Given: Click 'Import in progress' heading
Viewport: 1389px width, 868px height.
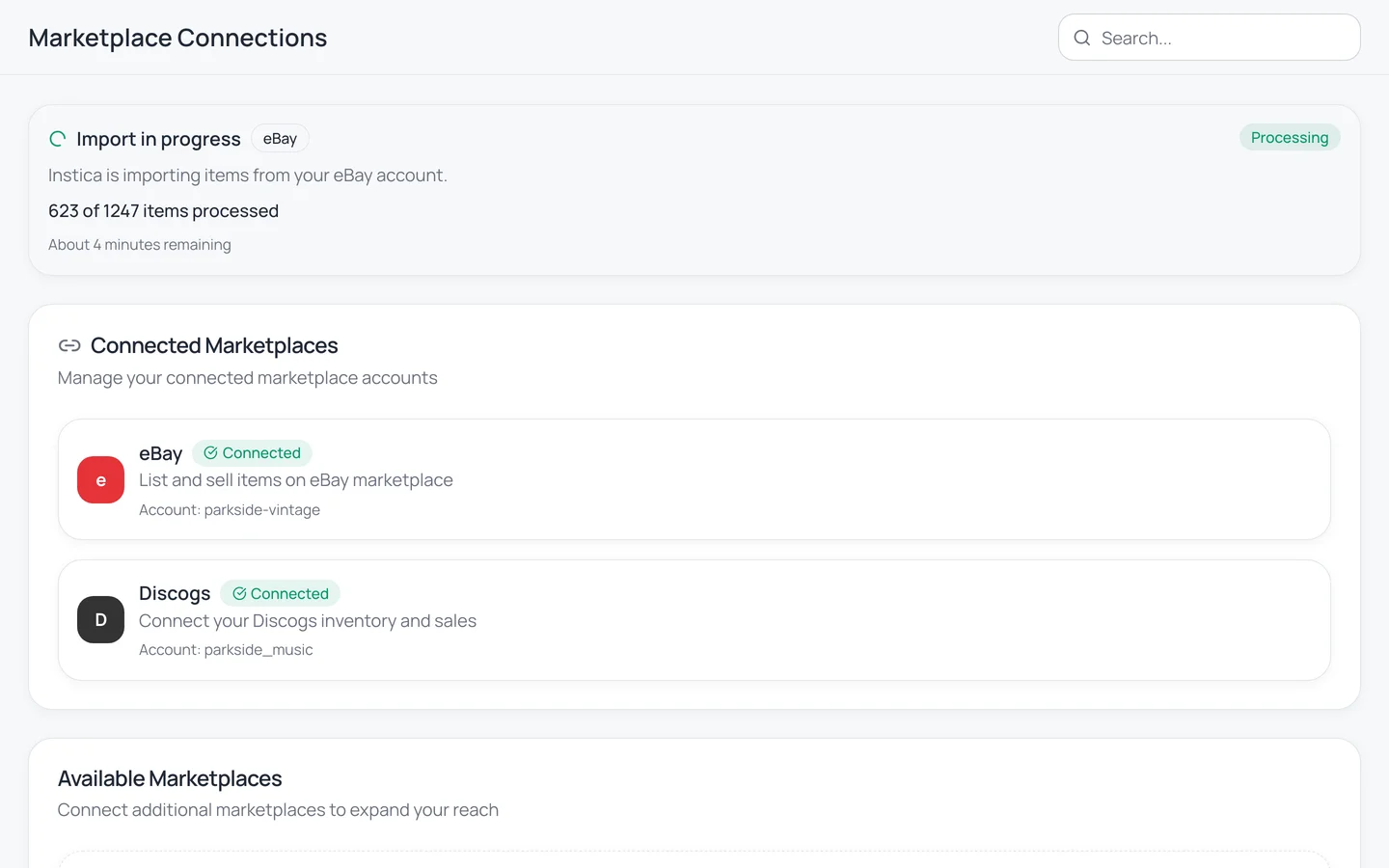Looking at the screenshot, I should pos(158,139).
